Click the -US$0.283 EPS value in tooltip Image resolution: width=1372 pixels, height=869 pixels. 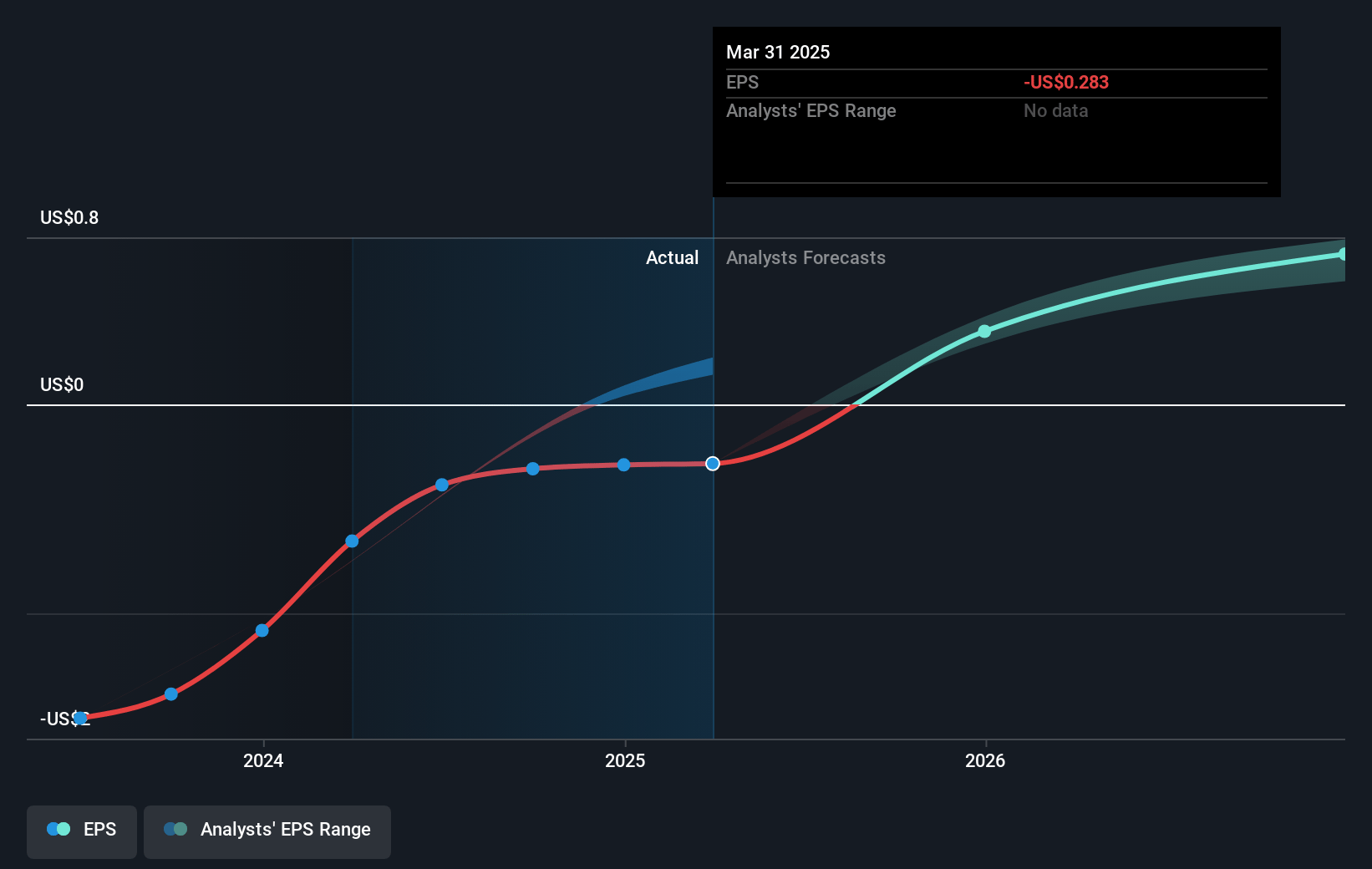[x=1066, y=83]
